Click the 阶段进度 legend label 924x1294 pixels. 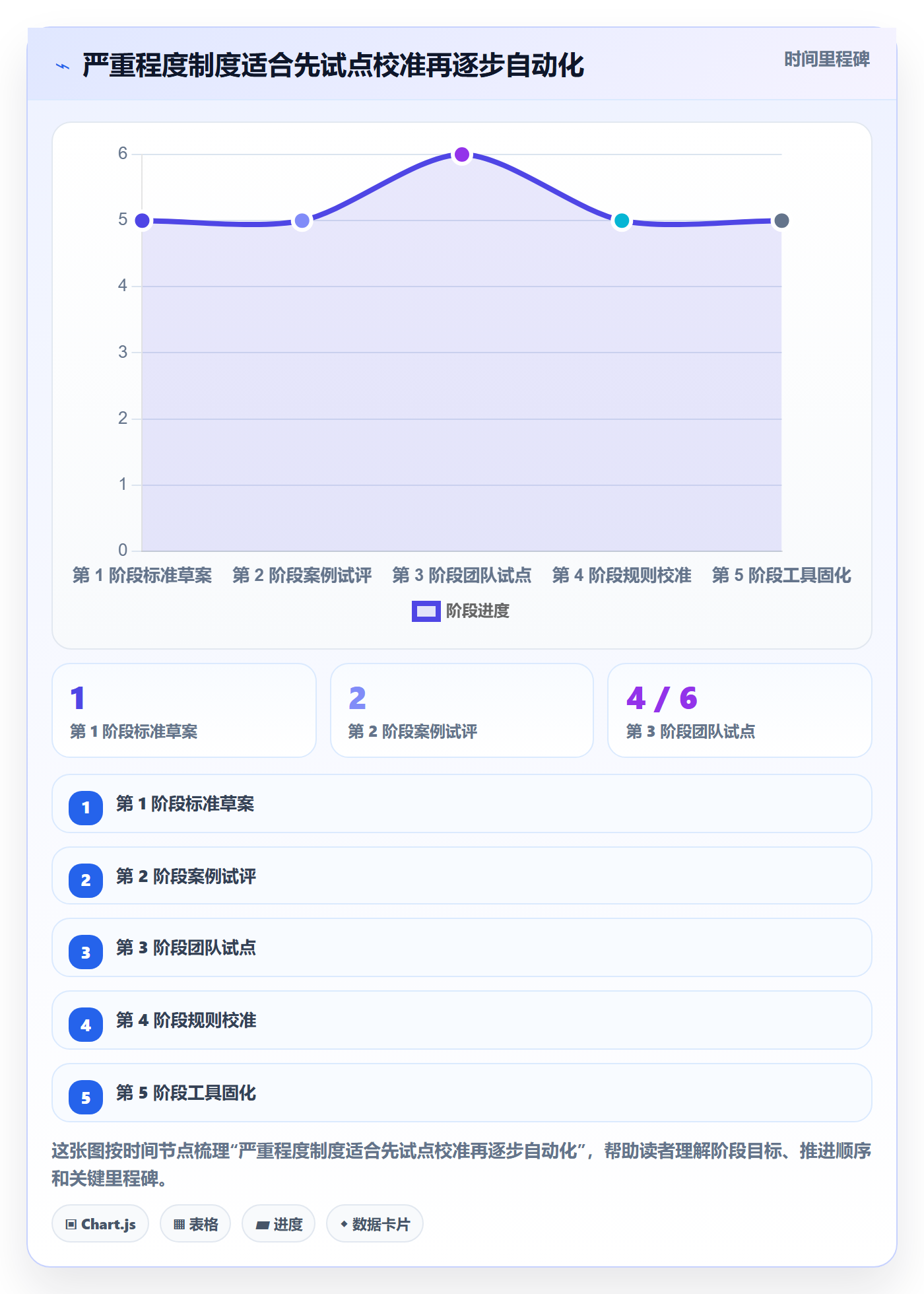click(x=478, y=611)
